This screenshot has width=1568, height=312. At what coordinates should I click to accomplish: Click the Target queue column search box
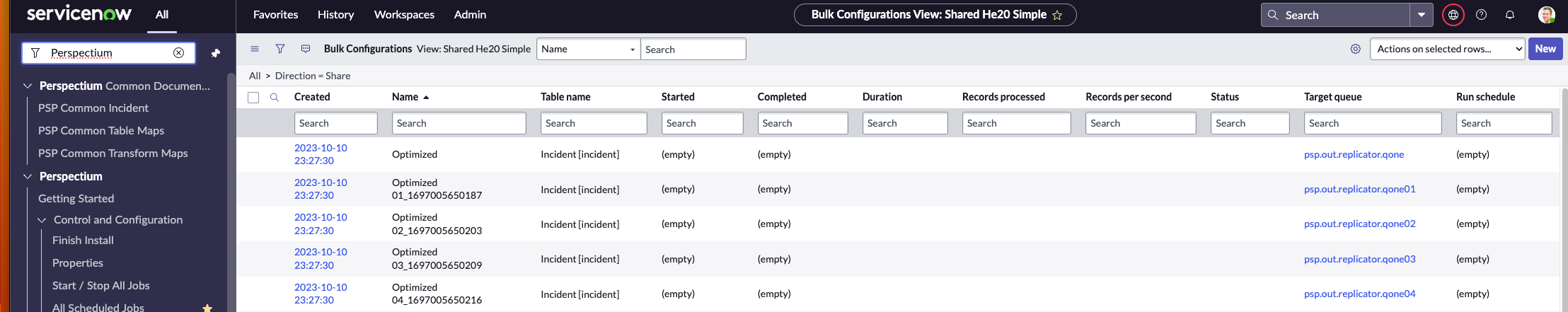[x=1373, y=123]
